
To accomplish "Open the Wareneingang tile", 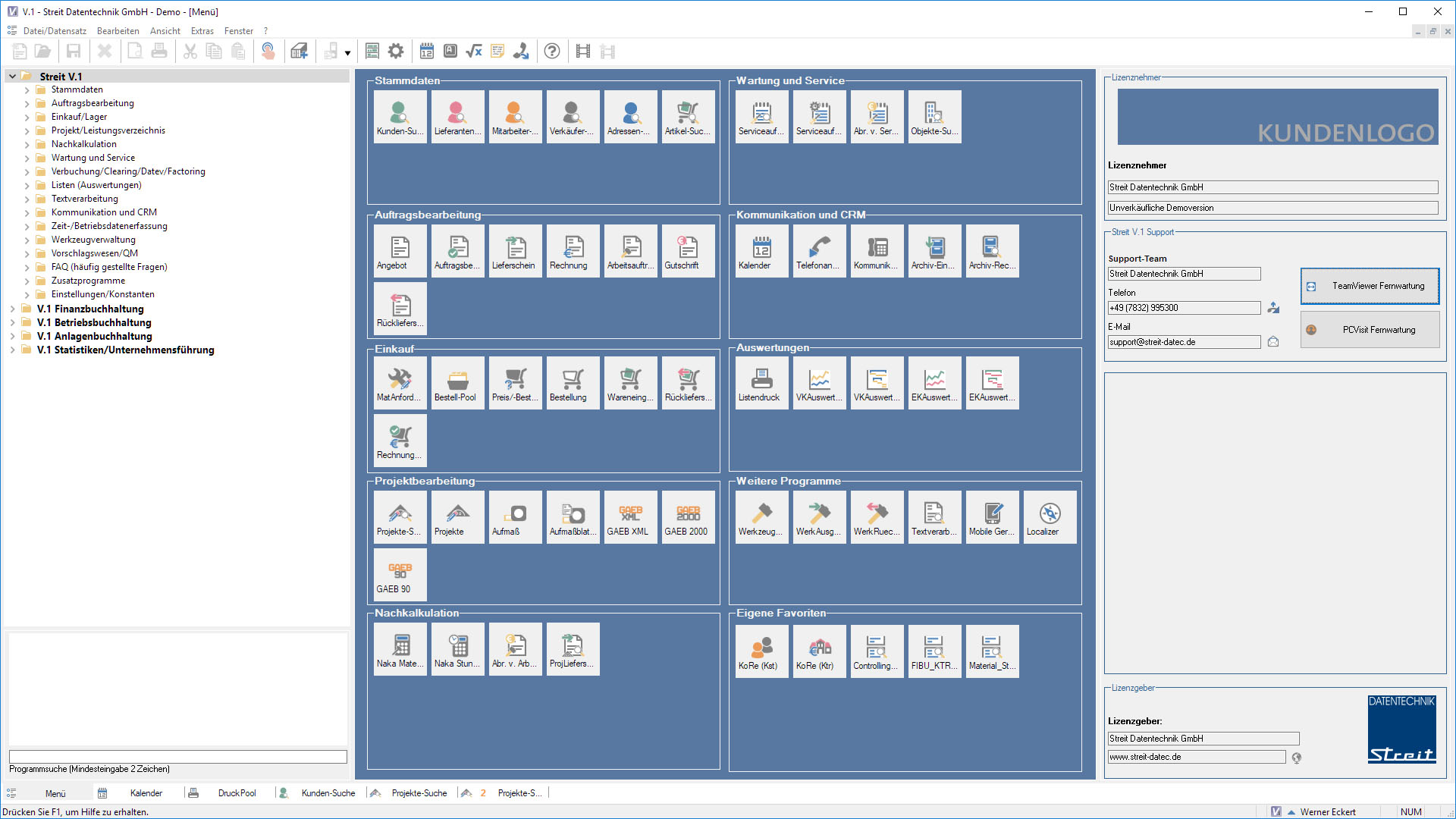I will 630,383.
